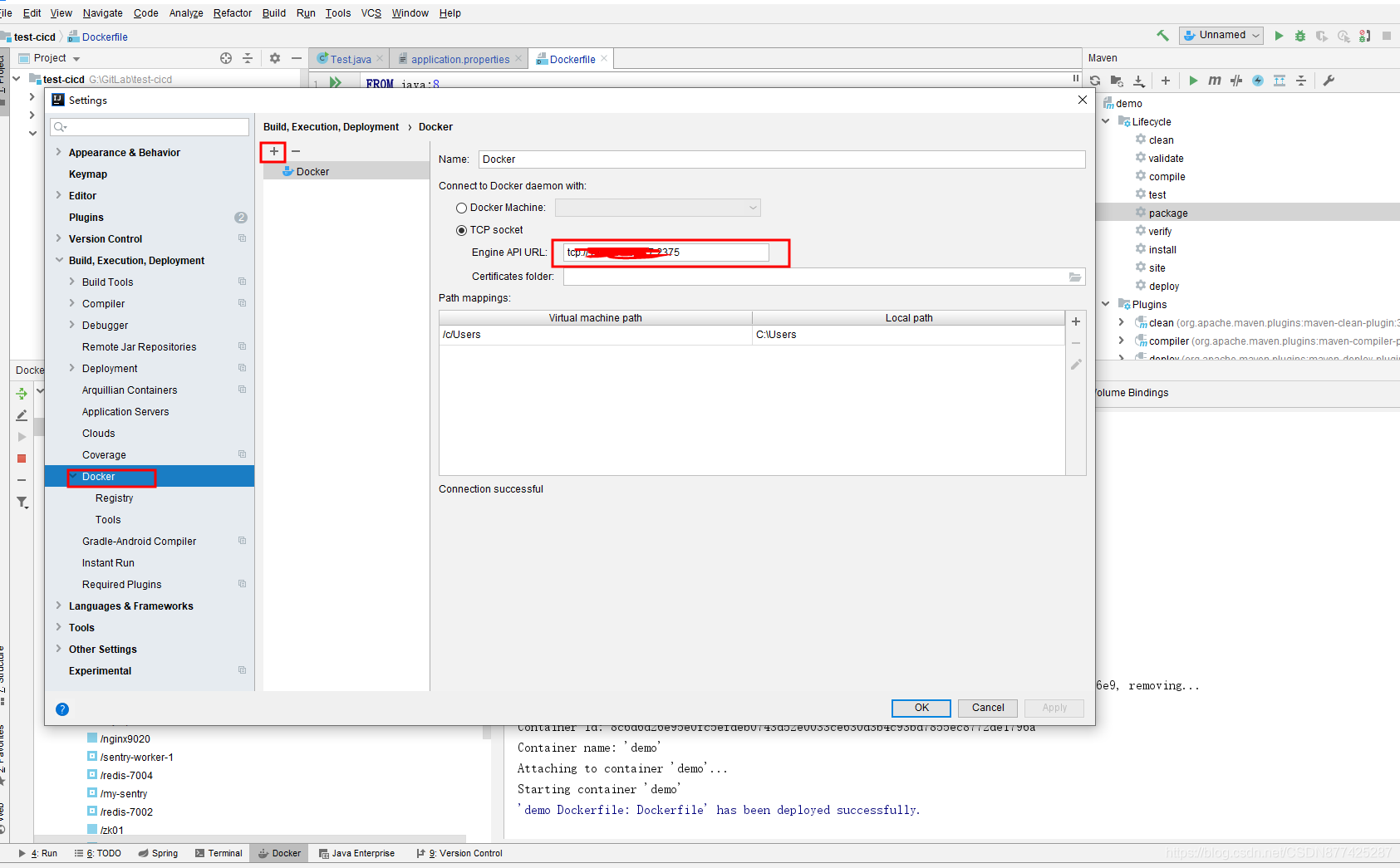The width and height of the screenshot is (1400, 868).
Task: Collapse all in Maven tool window
Action: [x=1301, y=81]
